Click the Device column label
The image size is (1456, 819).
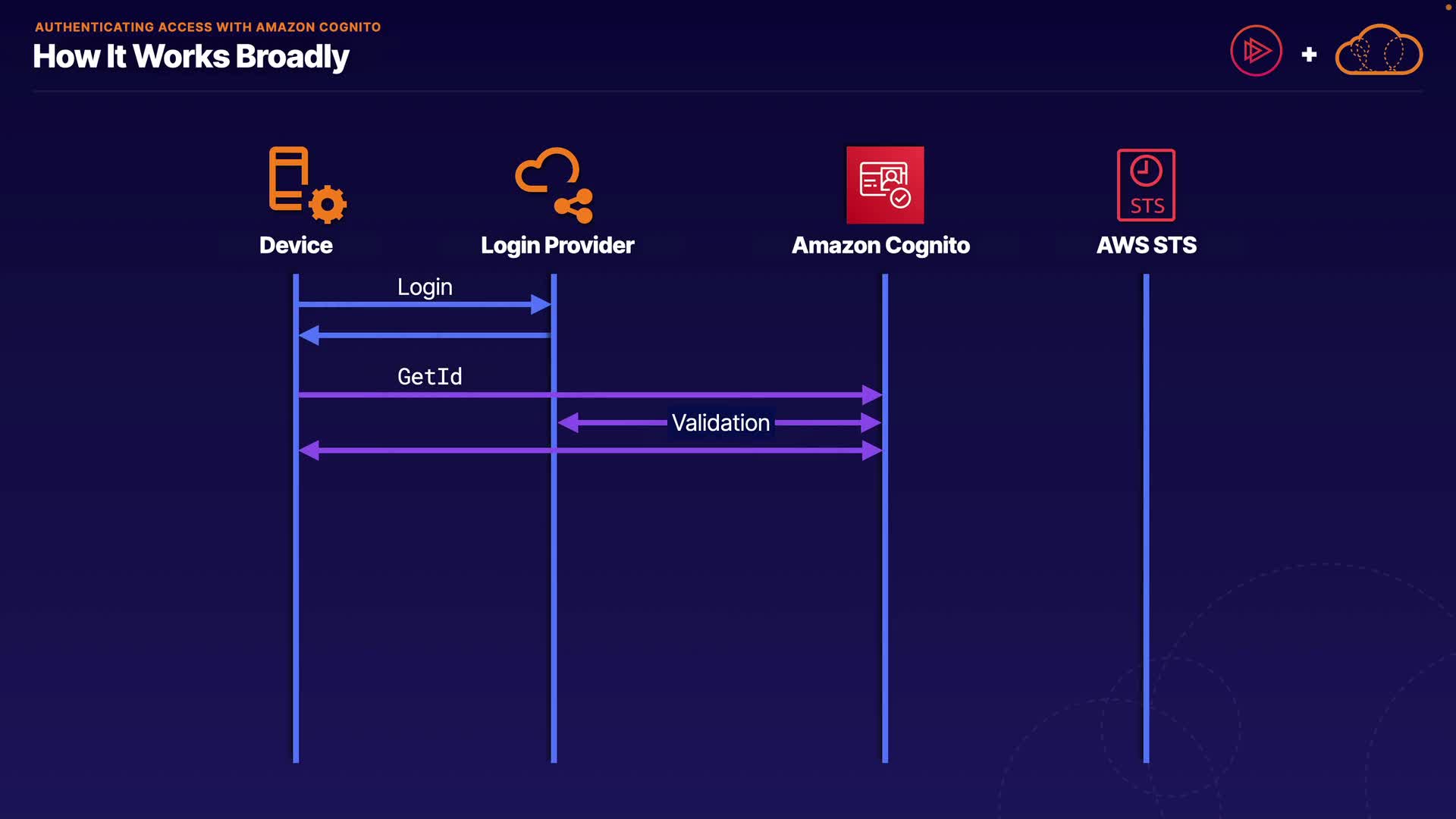[x=296, y=246]
